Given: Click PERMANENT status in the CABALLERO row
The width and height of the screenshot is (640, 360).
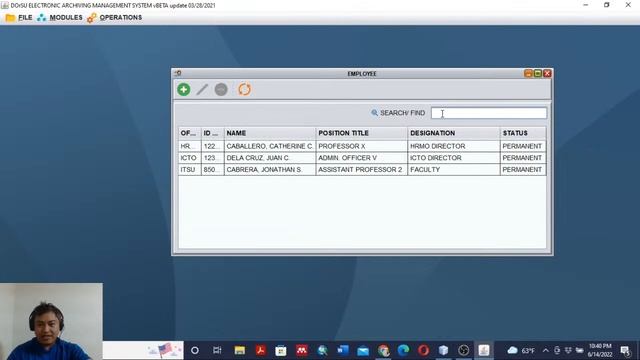Looking at the screenshot, I should [x=523, y=146].
